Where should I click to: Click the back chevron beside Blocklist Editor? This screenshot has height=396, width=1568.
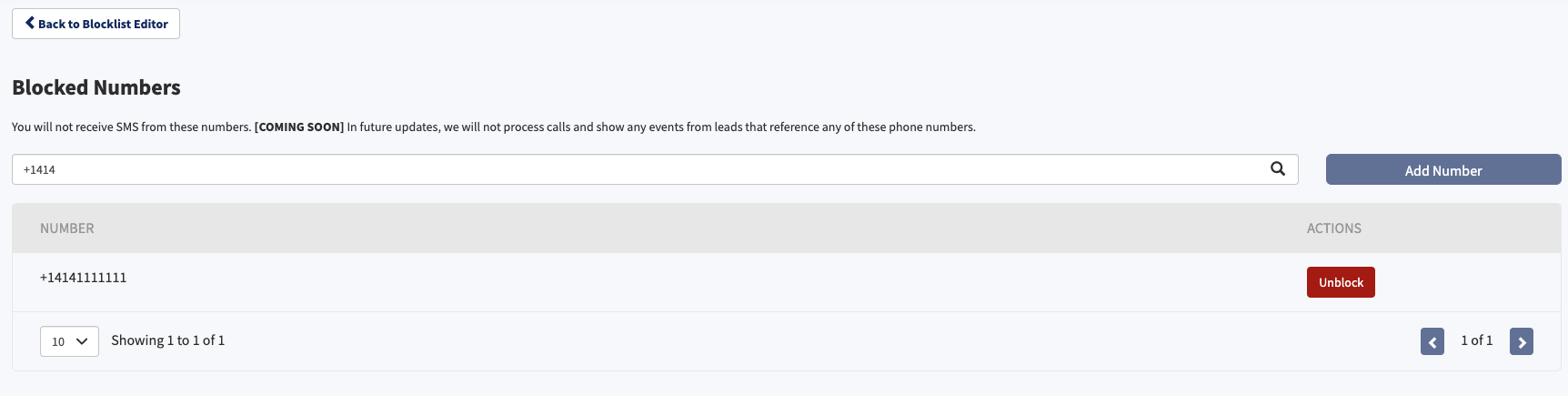[30, 23]
